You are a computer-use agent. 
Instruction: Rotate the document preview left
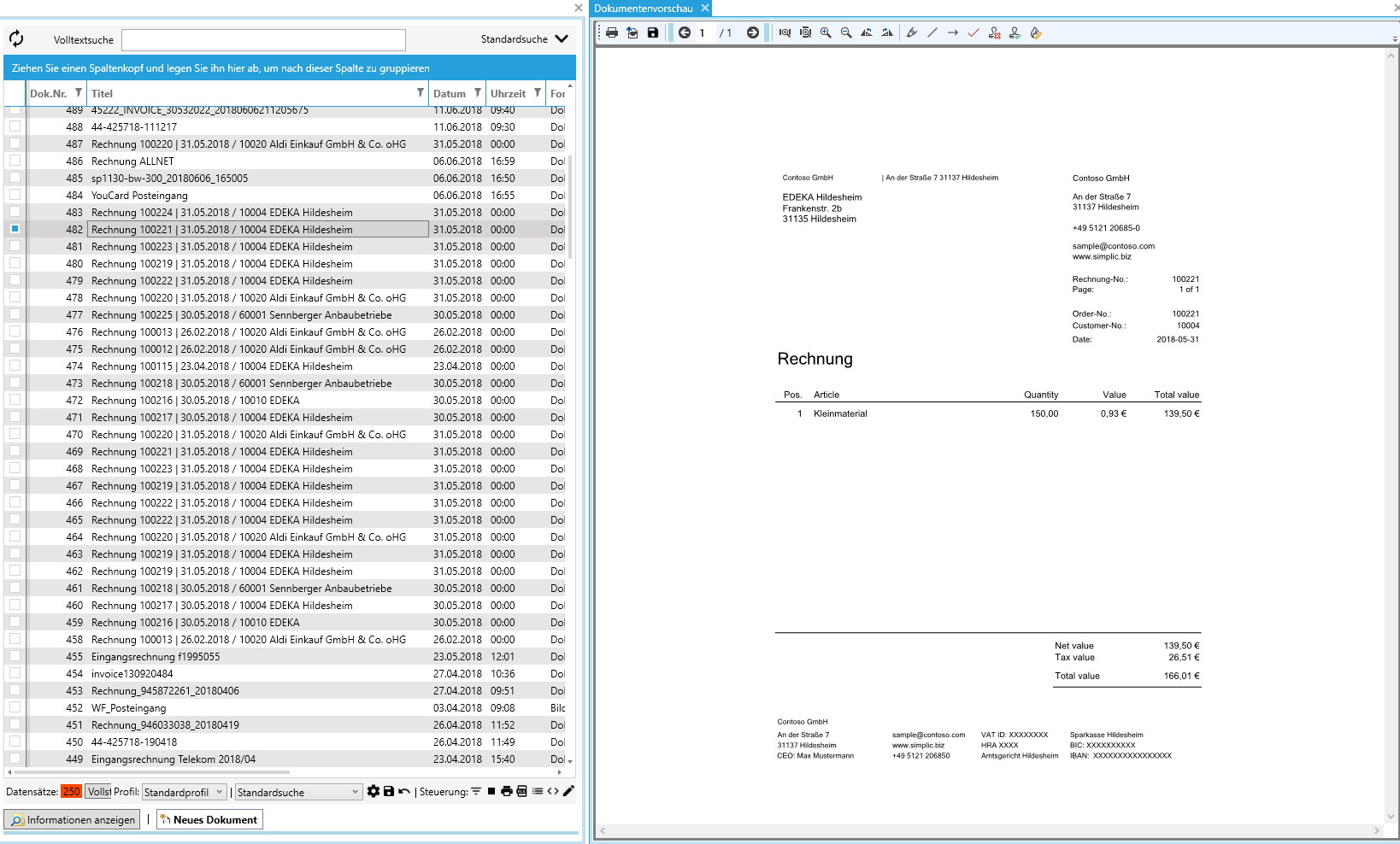[x=867, y=32]
